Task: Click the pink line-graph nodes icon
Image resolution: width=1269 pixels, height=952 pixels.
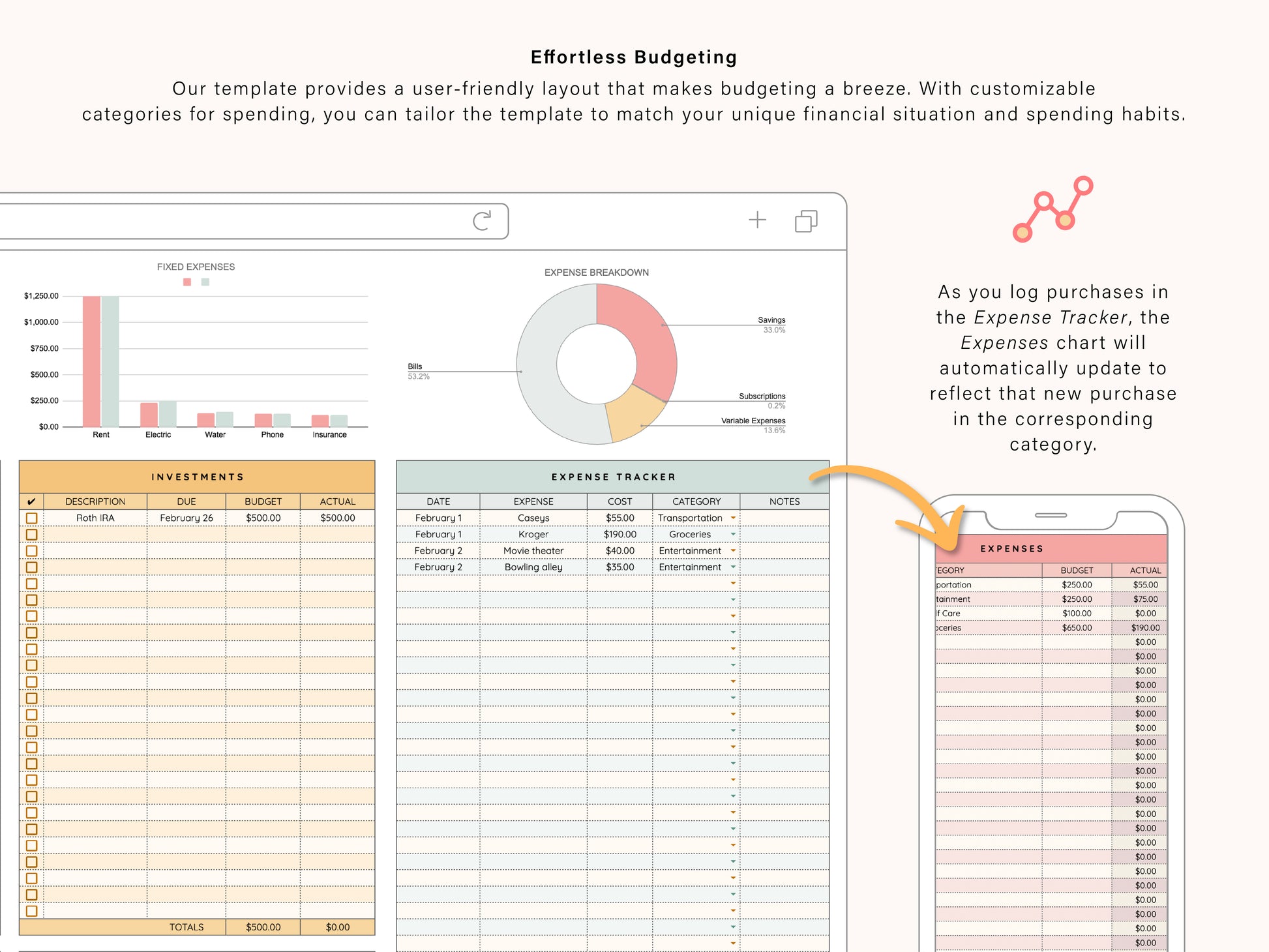Action: 1053,209
